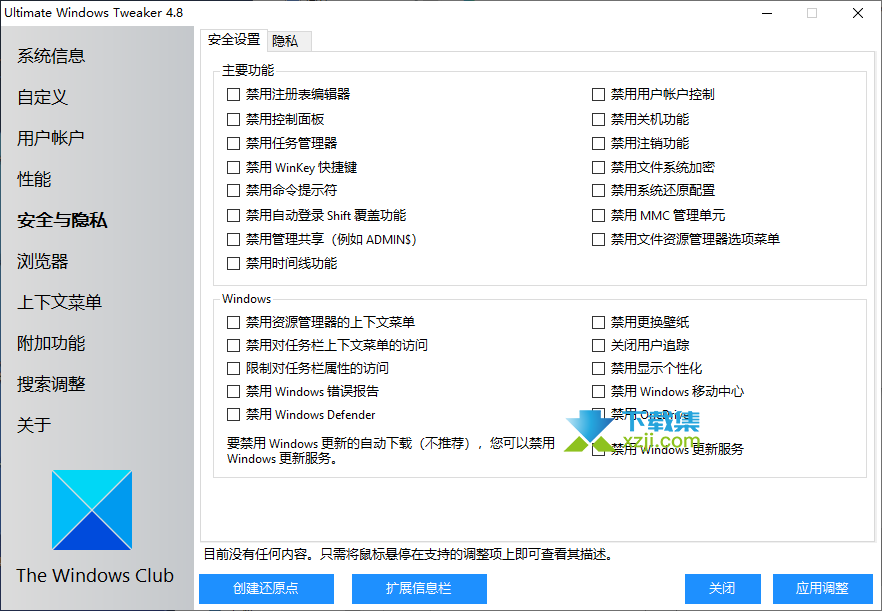Open 上下文菜单 section in sidebar
This screenshot has width=882, height=611.
pyautogui.click(x=60, y=302)
